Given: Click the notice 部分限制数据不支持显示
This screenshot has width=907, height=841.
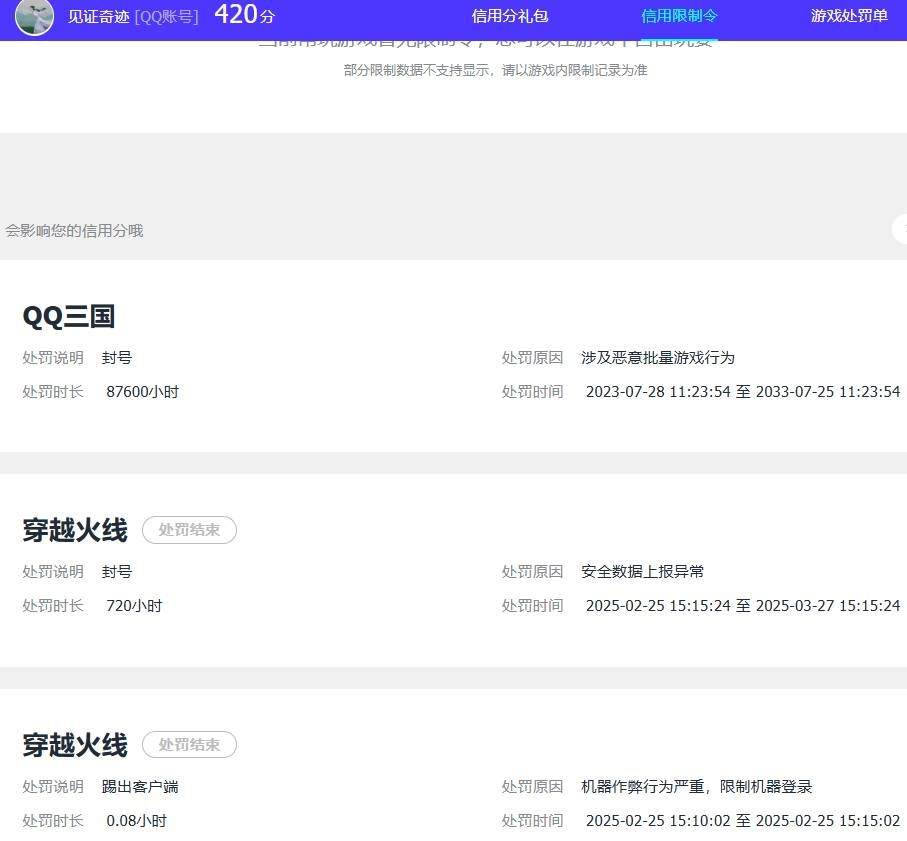Looking at the screenshot, I should point(496,71).
